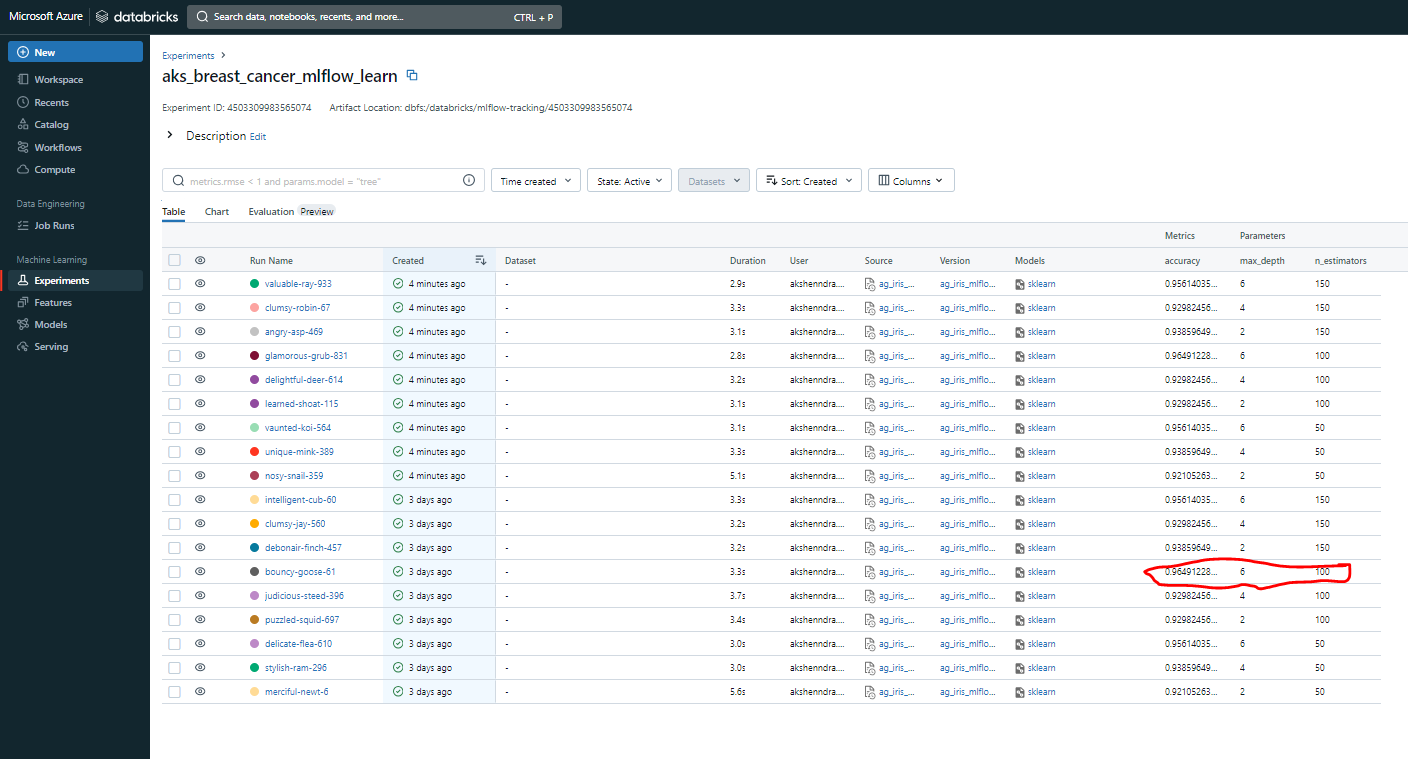
Task: Switch to the Chart tab
Action: tap(217, 212)
